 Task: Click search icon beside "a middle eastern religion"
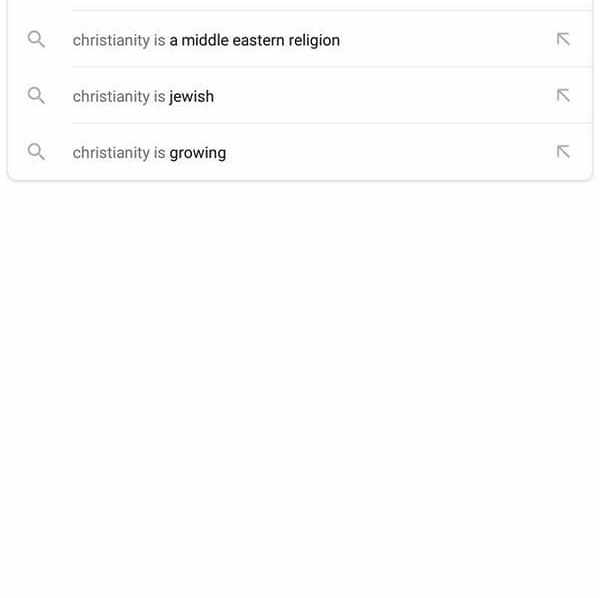point(36,40)
